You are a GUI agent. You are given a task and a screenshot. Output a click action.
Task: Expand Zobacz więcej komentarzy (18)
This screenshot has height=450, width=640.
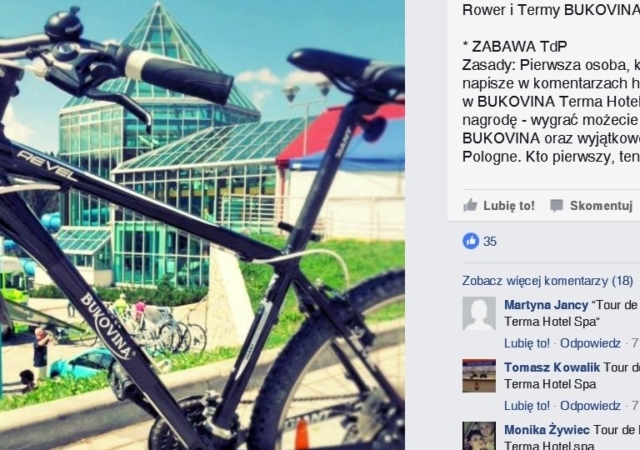547,281
